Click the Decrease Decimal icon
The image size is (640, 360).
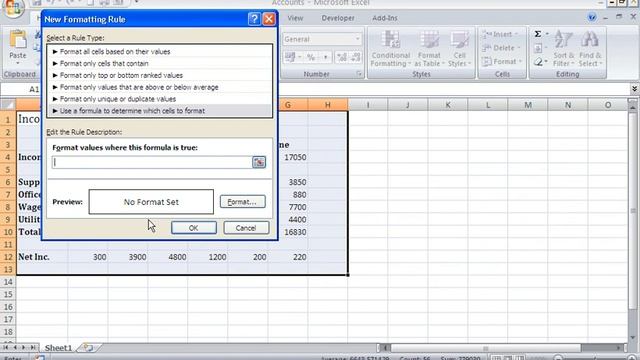(356, 57)
